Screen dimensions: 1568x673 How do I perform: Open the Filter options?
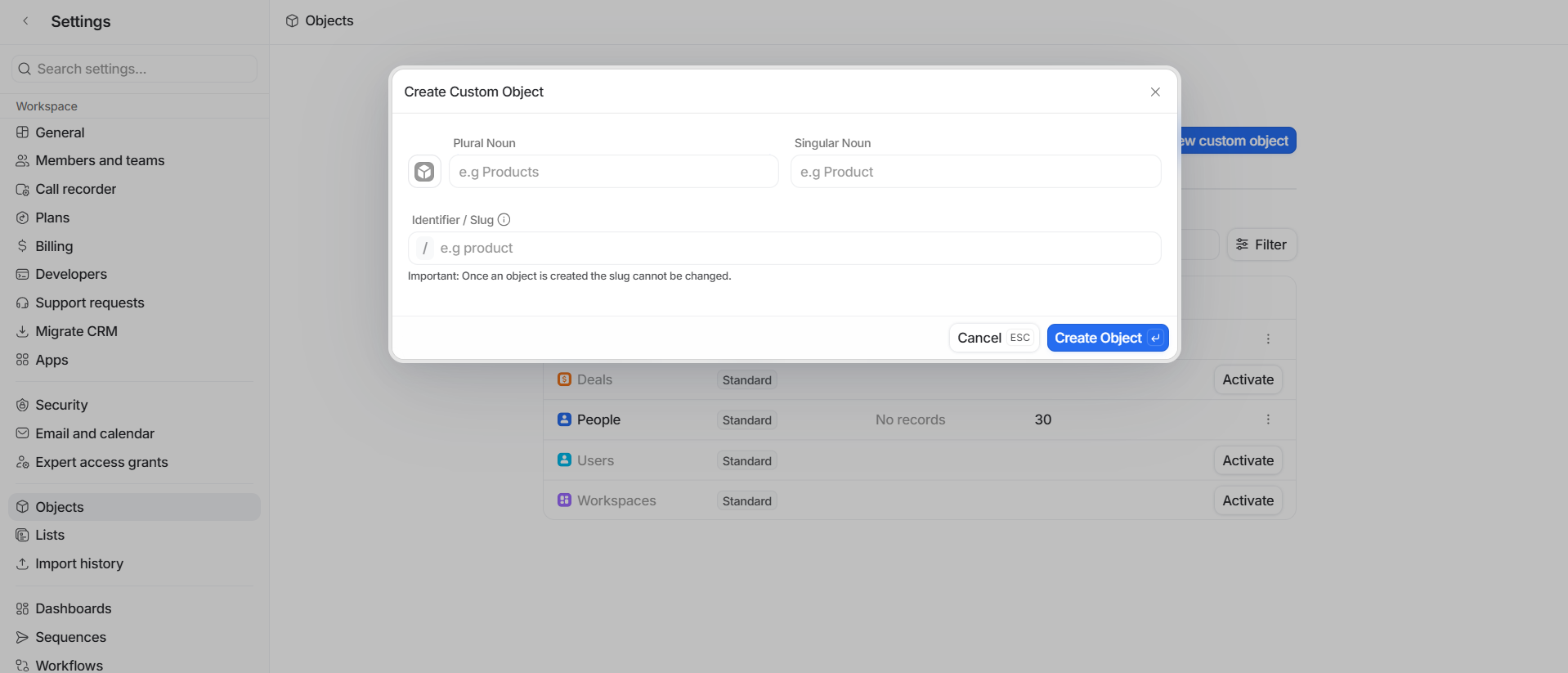(x=1261, y=245)
